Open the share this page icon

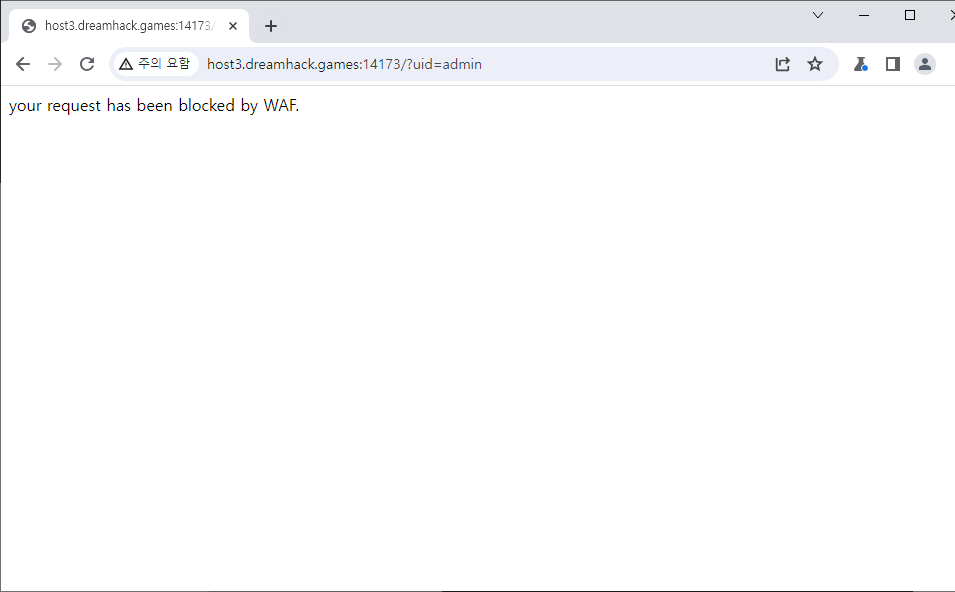tap(783, 64)
